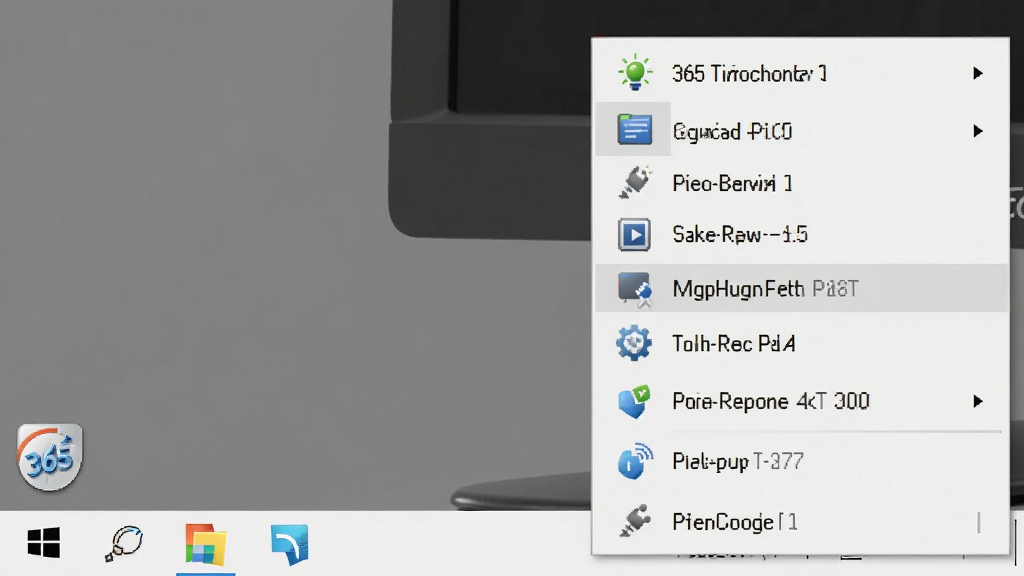Open the Windows Start button
Viewport: 1024px width, 576px height.
(44, 543)
